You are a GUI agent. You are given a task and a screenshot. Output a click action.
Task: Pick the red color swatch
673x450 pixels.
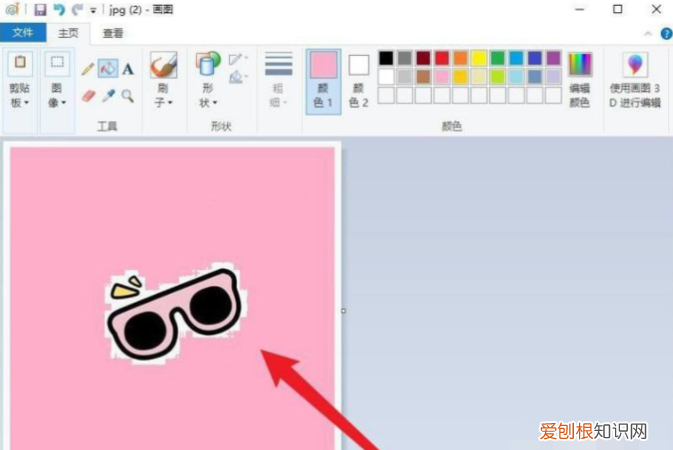[x=442, y=58]
